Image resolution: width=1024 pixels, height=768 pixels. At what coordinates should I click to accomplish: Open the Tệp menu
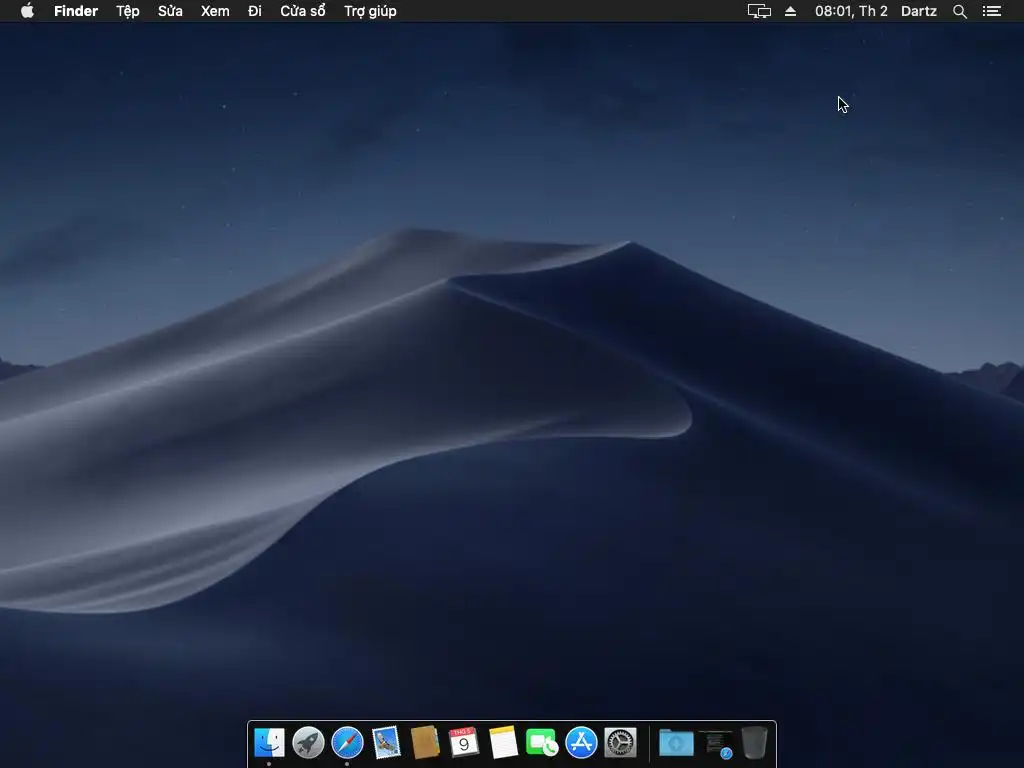(x=128, y=11)
